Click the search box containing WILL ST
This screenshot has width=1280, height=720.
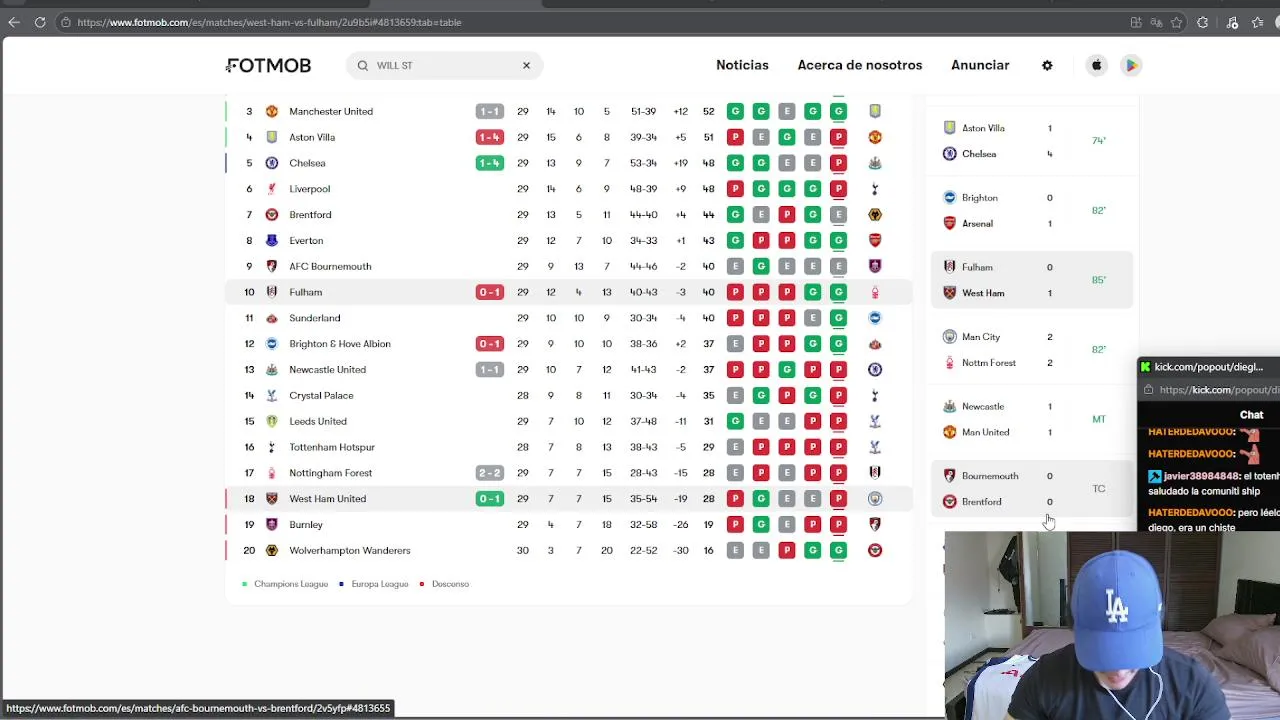click(x=444, y=65)
